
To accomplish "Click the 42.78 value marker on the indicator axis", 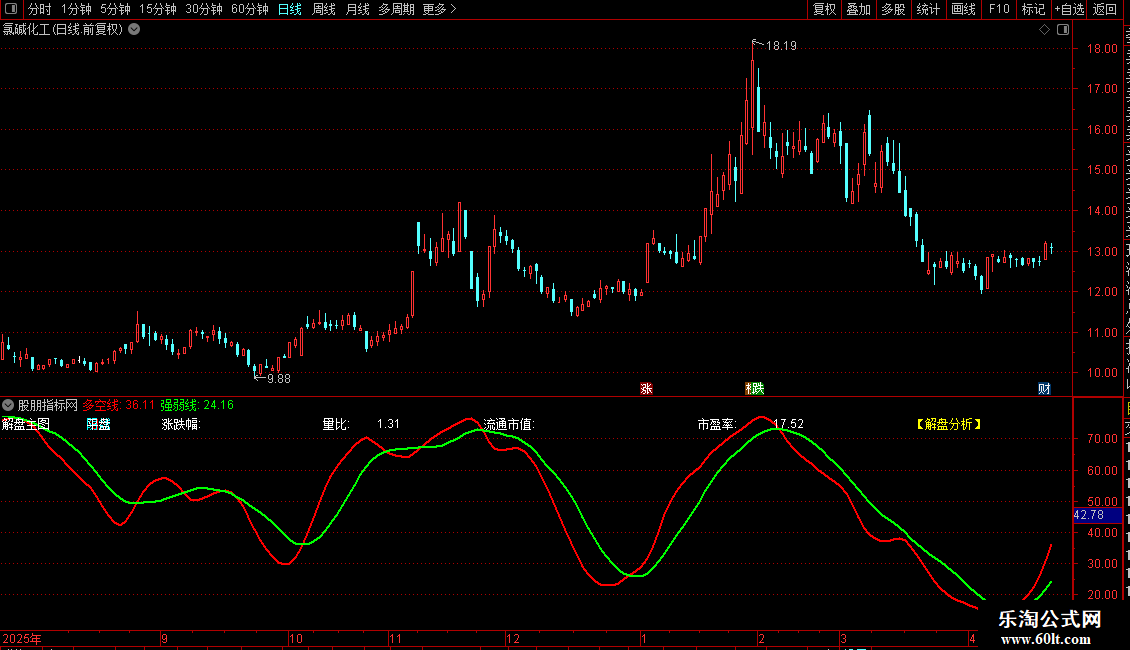I will pyautogui.click(x=1098, y=515).
